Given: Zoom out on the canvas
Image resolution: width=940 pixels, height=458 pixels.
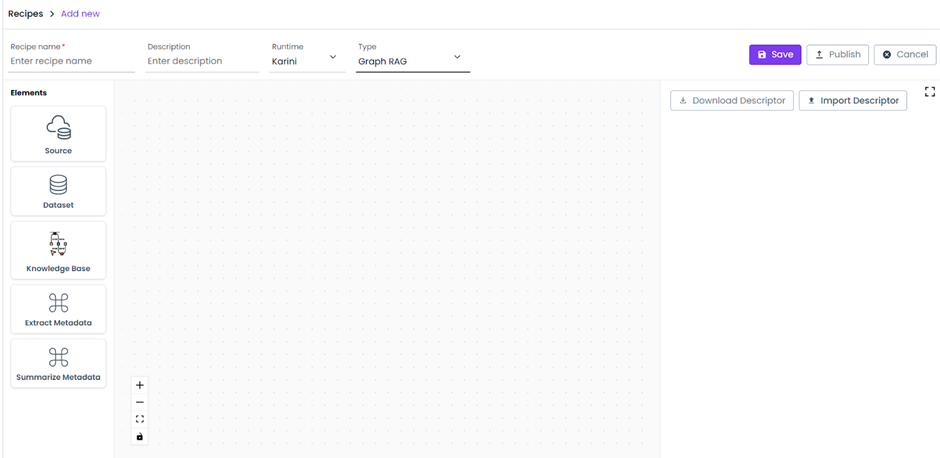Looking at the screenshot, I should point(140,402).
